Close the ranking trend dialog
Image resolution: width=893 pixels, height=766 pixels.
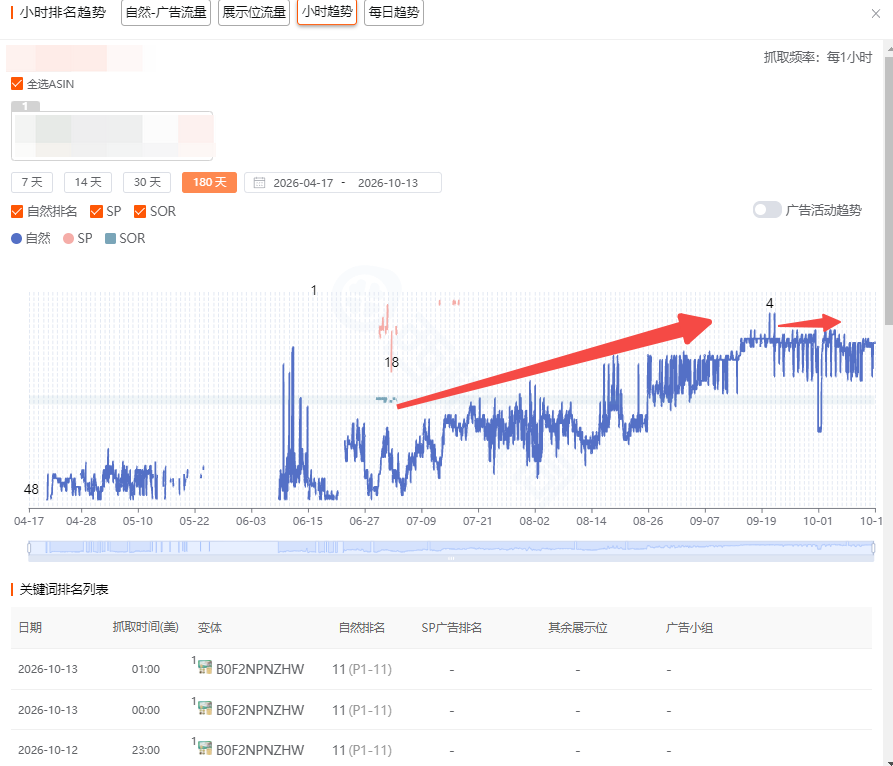pyautogui.click(x=875, y=14)
